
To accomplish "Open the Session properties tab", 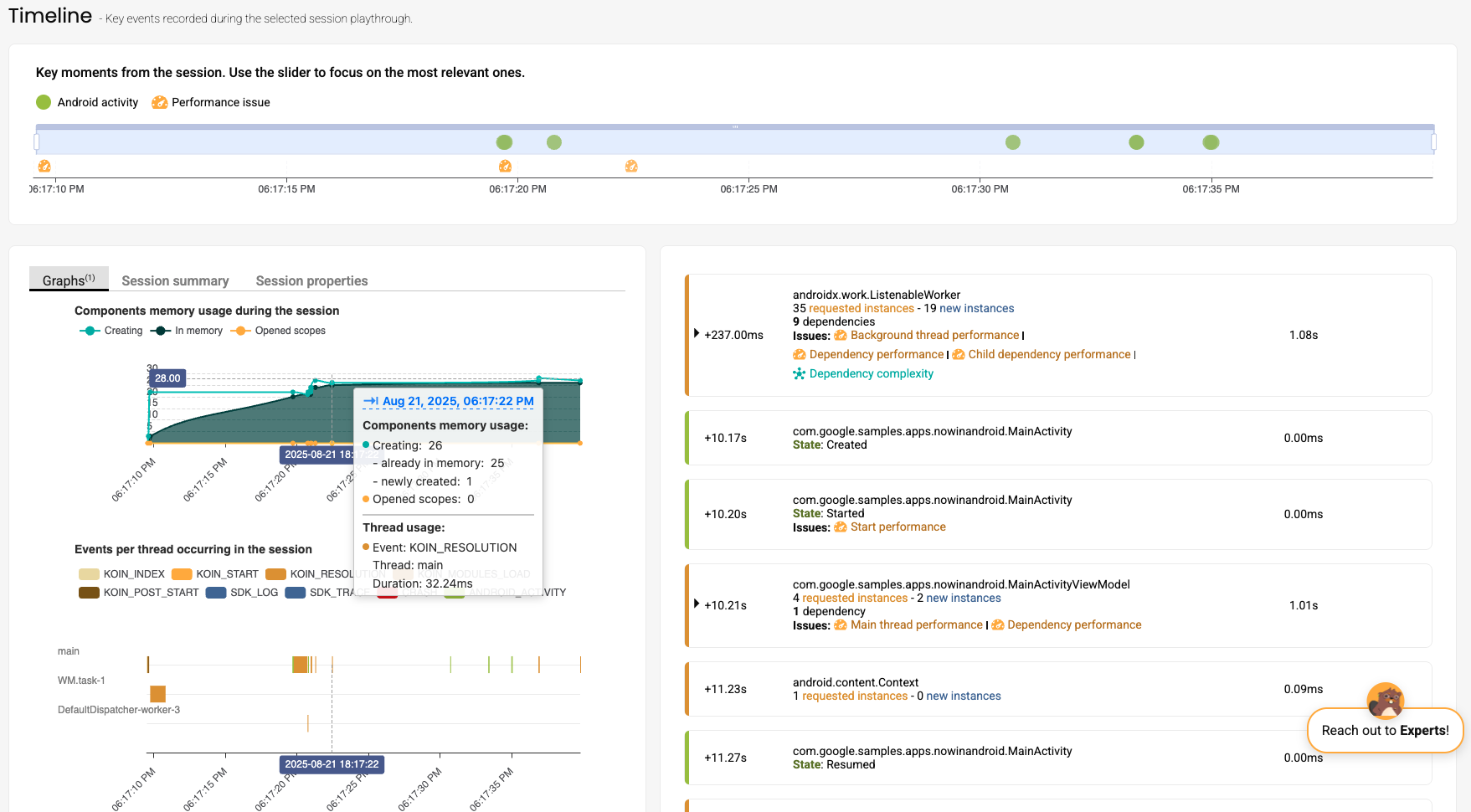I will pos(311,281).
